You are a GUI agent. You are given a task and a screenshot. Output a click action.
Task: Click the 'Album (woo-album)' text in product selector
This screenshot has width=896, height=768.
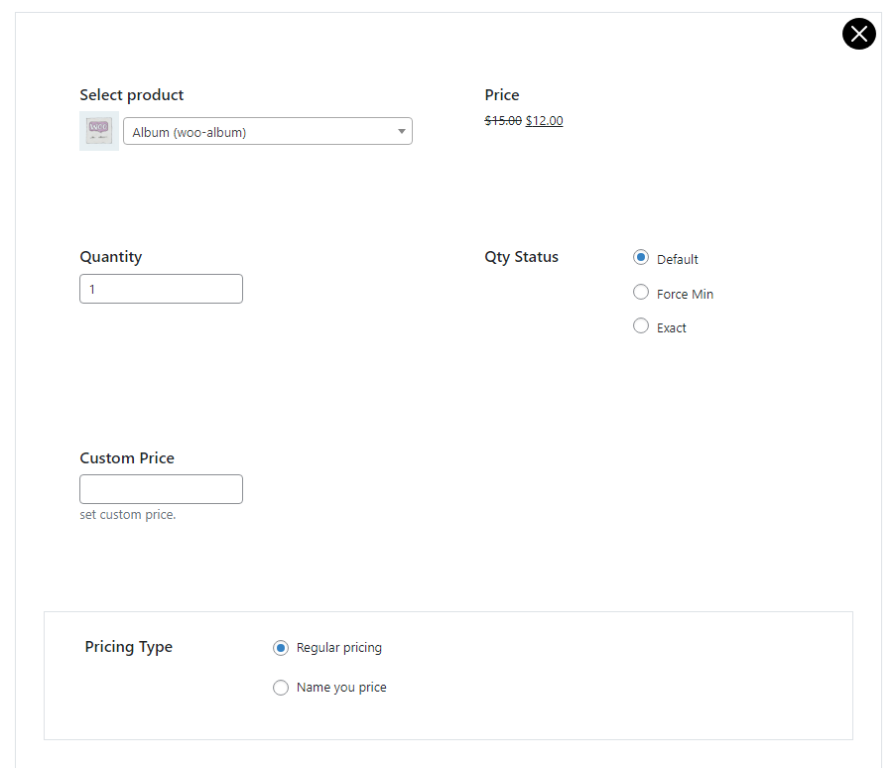click(189, 132)
